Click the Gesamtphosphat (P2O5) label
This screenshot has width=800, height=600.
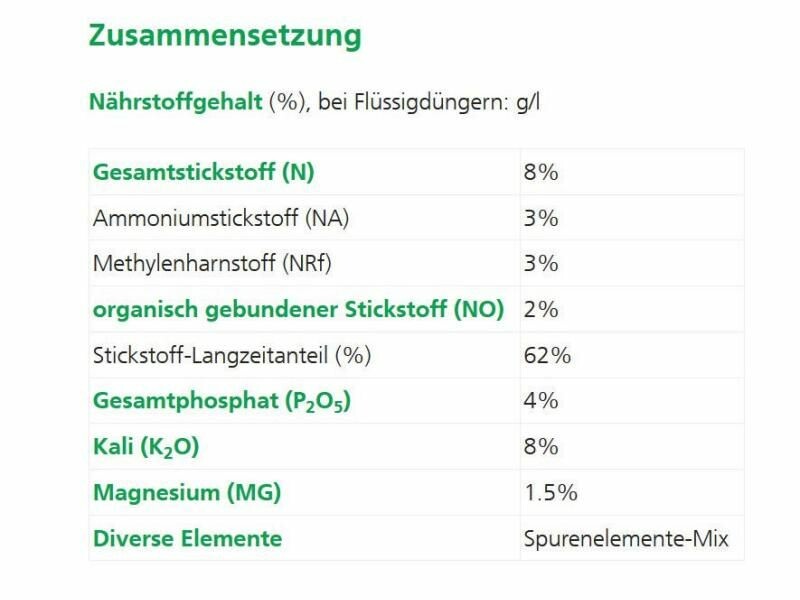(222, 401)
